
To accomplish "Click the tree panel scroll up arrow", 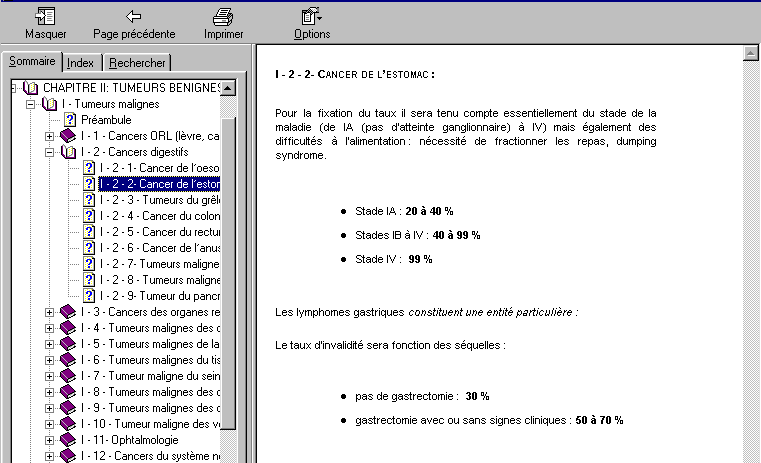I will (228, 88).
